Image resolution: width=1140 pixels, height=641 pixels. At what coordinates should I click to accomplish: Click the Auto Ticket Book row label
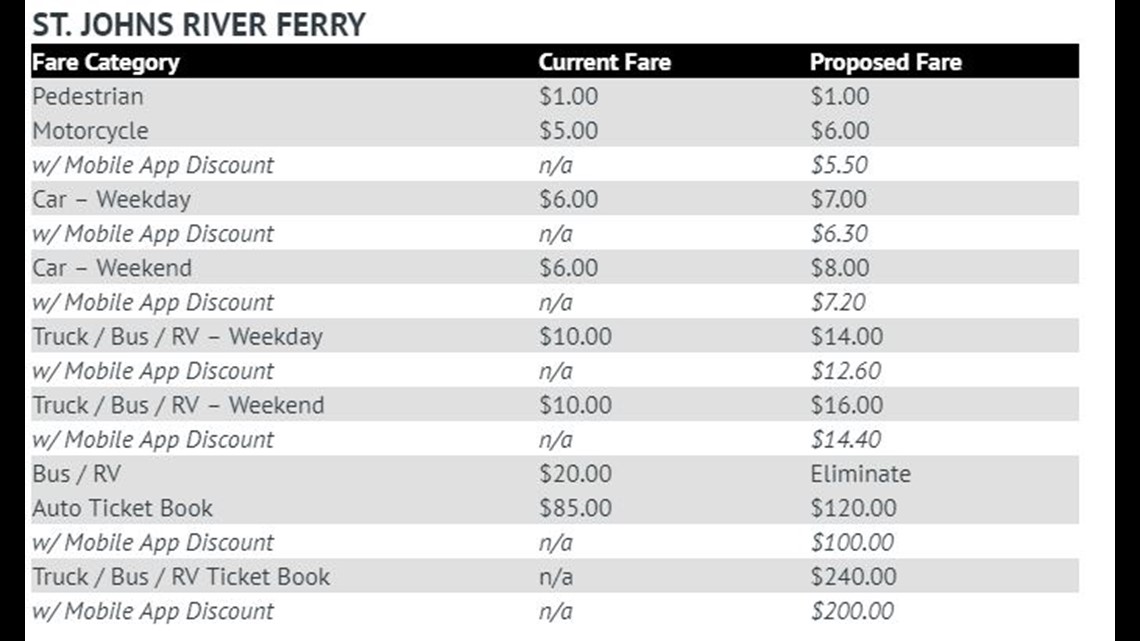[122, 508]
